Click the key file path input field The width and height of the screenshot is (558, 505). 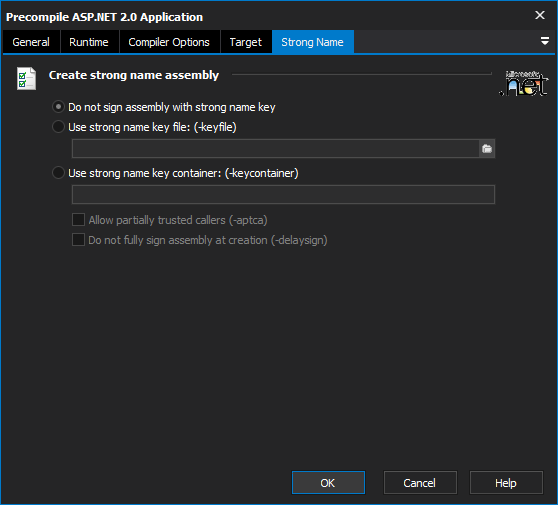point(275,148)
